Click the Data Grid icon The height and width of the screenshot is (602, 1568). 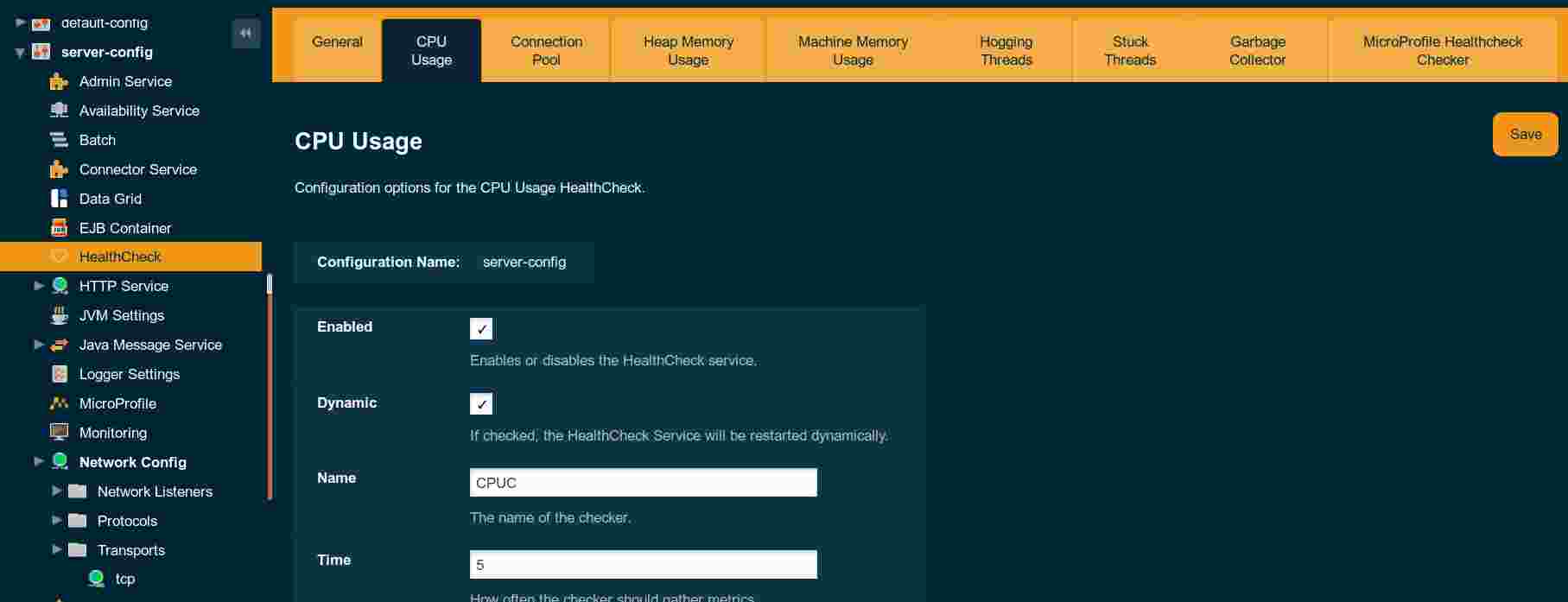pos(59,199)
